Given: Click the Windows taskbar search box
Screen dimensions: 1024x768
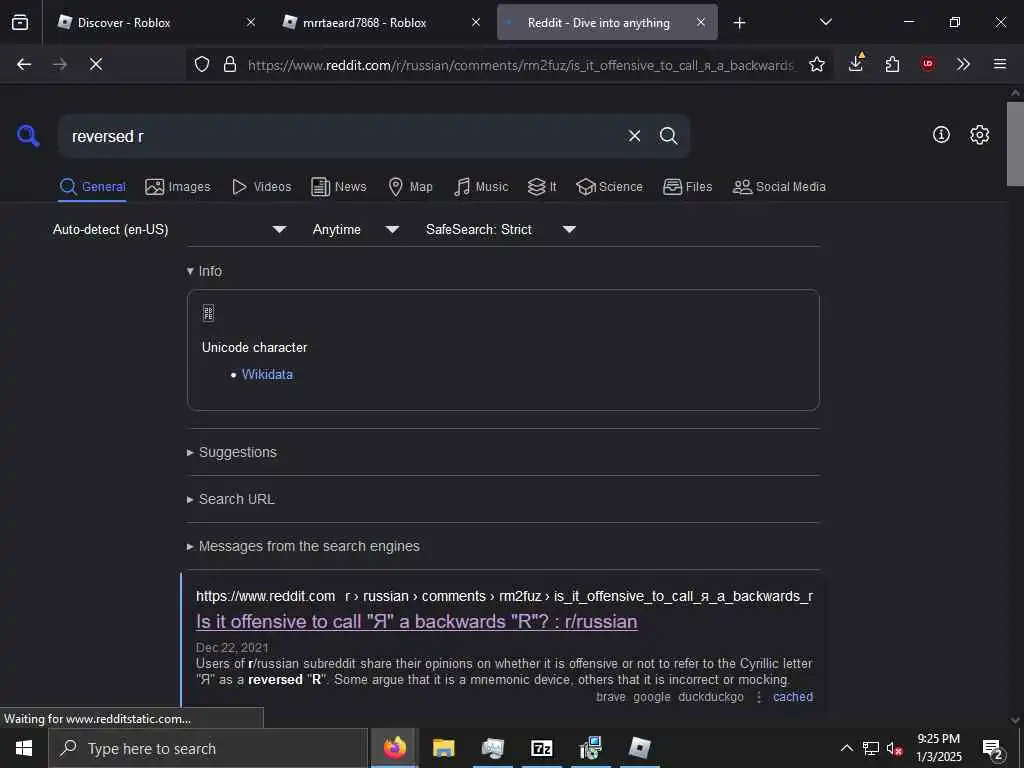Looking at the screenshot, I should (x=208, y=748).
